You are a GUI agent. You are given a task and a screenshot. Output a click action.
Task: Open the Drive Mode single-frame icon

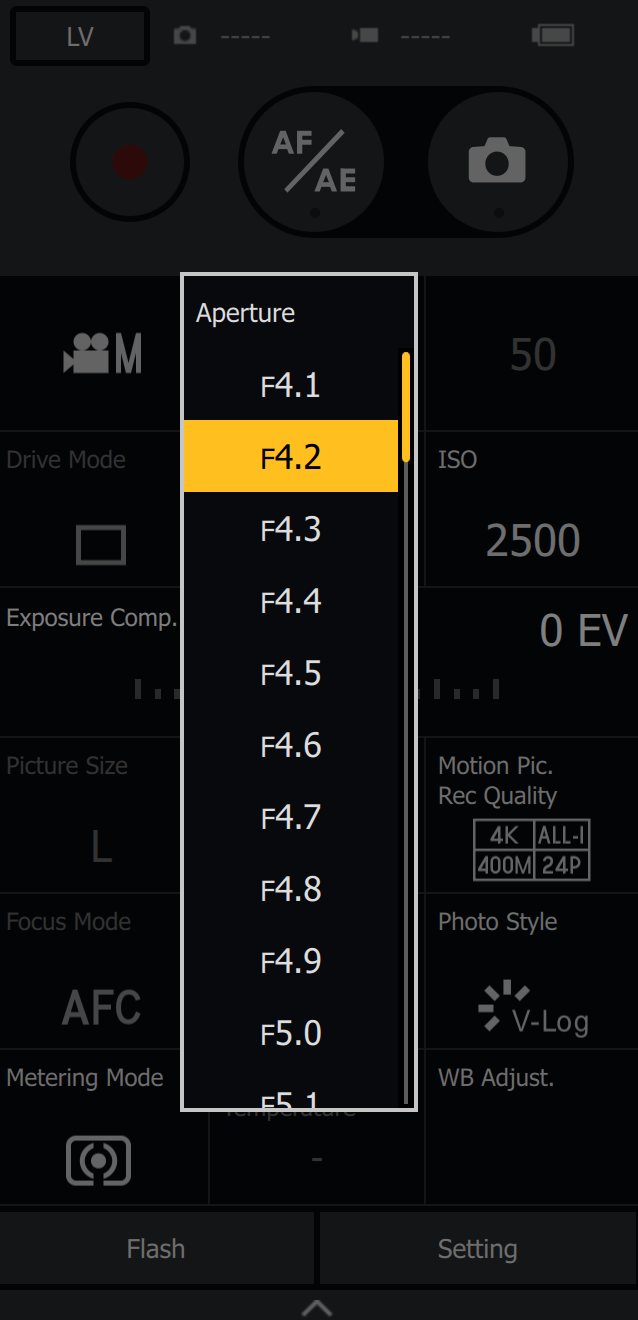pos(101,545)
